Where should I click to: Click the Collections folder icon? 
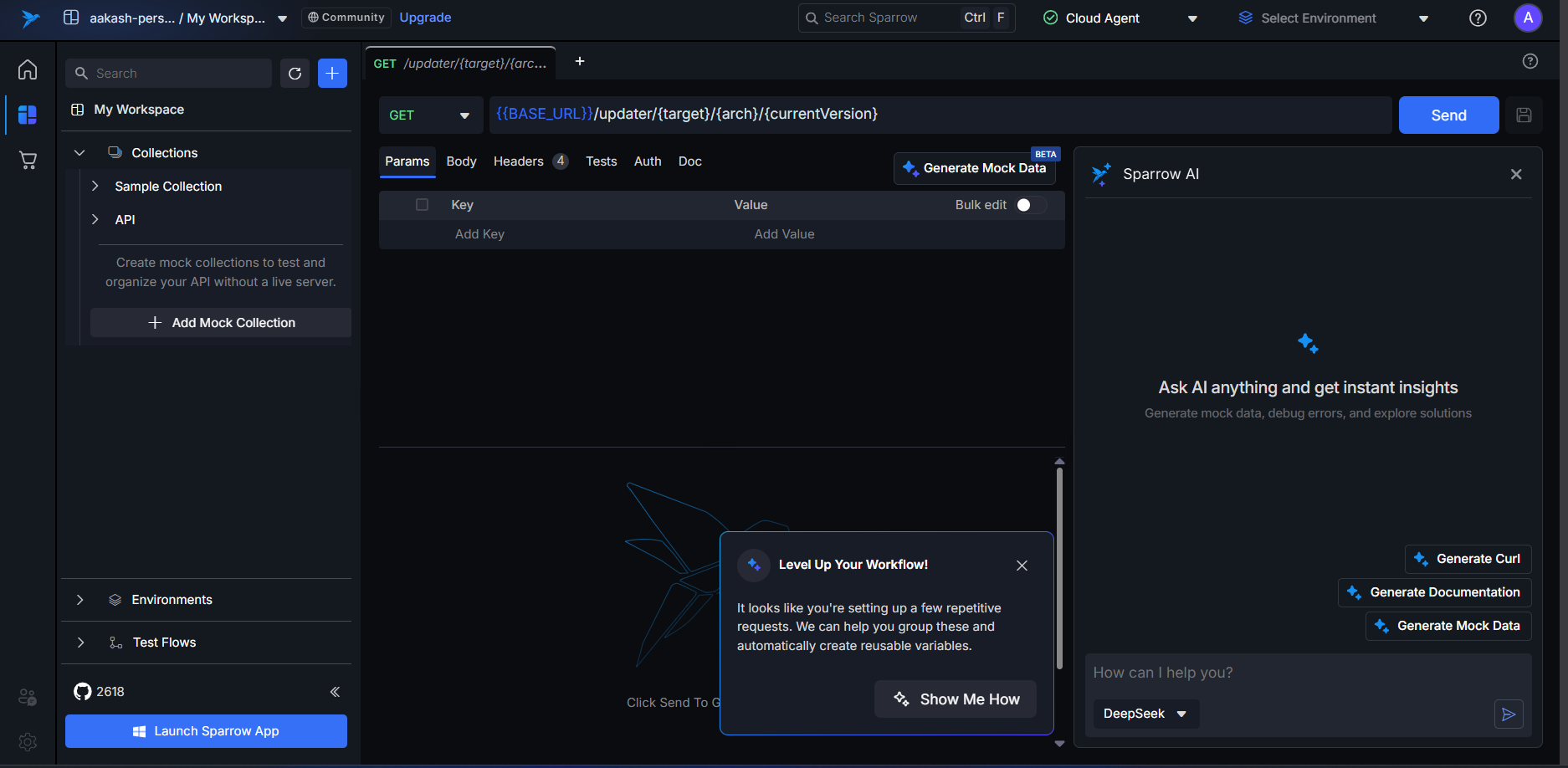(x=115, y=152)
